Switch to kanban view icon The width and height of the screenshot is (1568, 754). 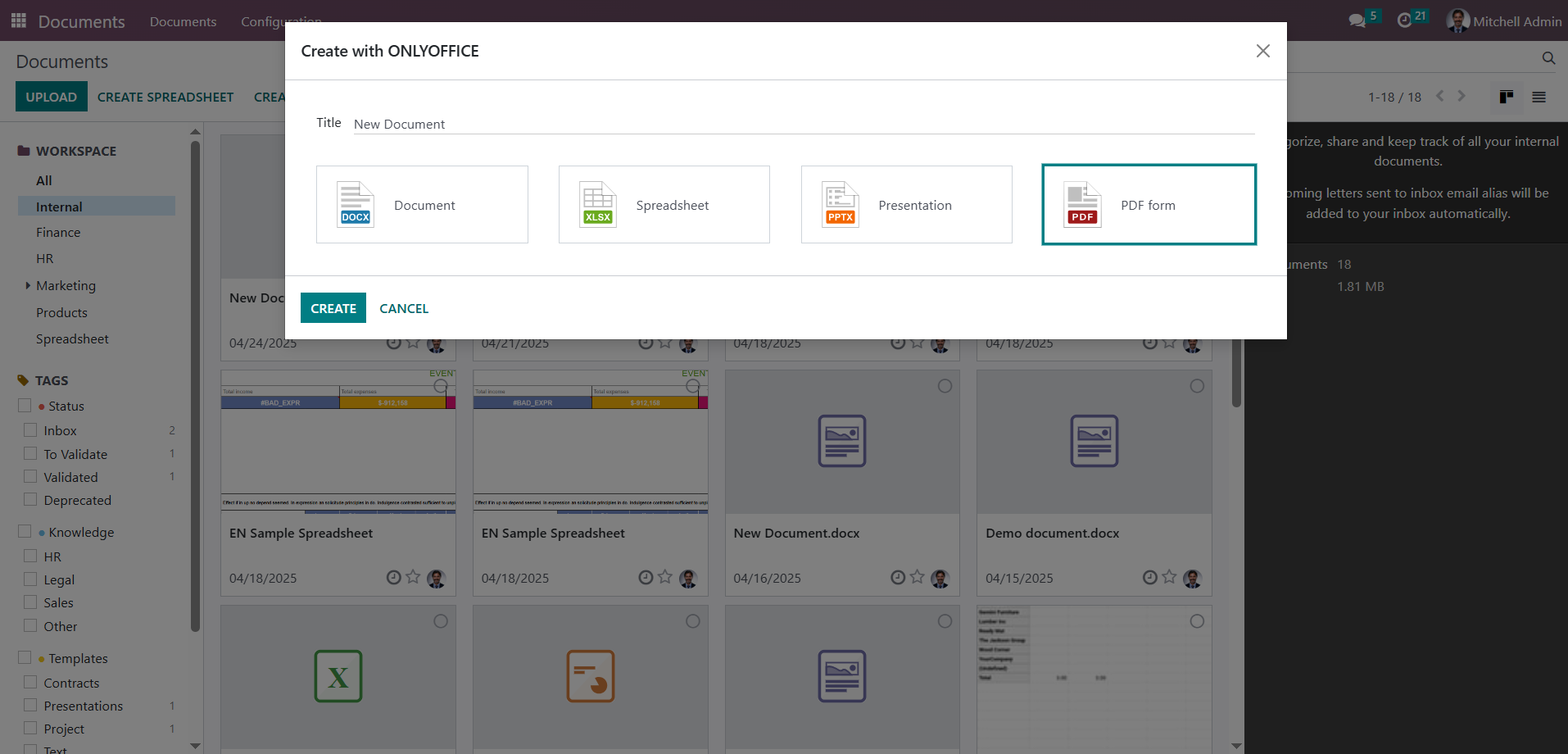click(x=1506, y=97)
